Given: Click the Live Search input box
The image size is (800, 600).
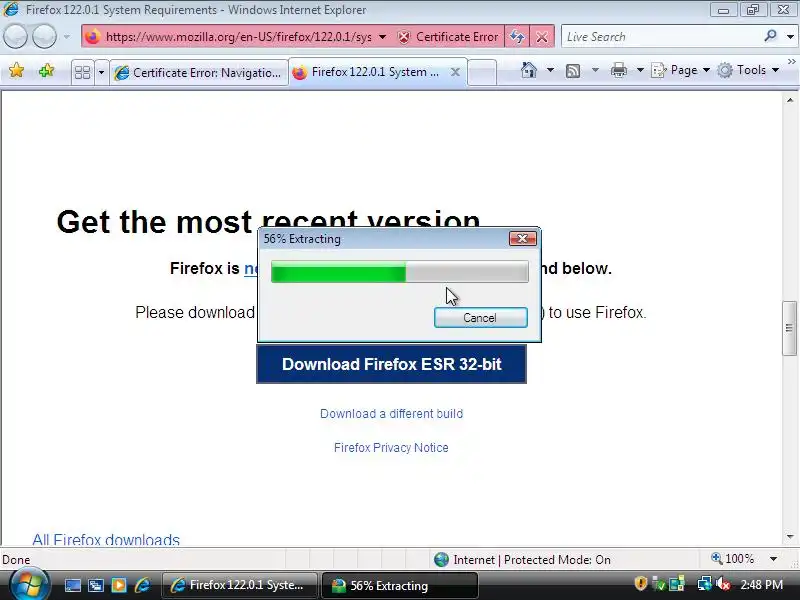Looking at the screenshot, I should (x=661, y=37).
